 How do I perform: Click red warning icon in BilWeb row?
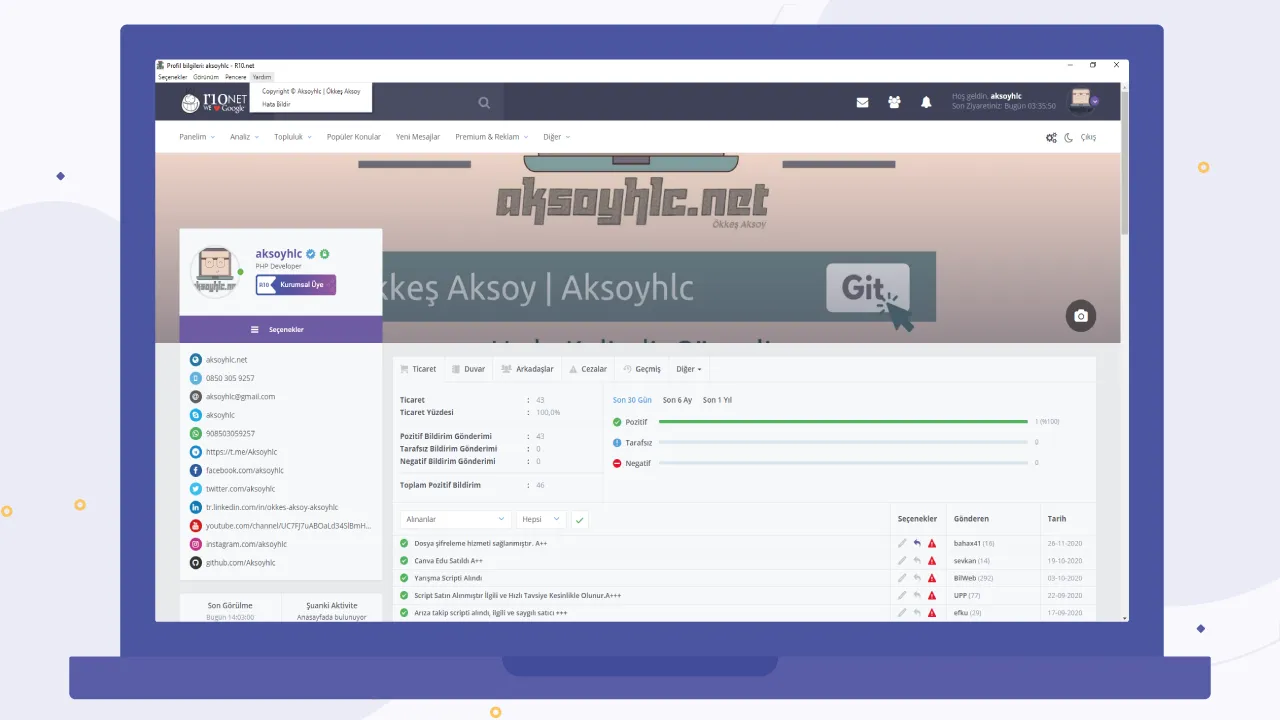coord(932,578)
